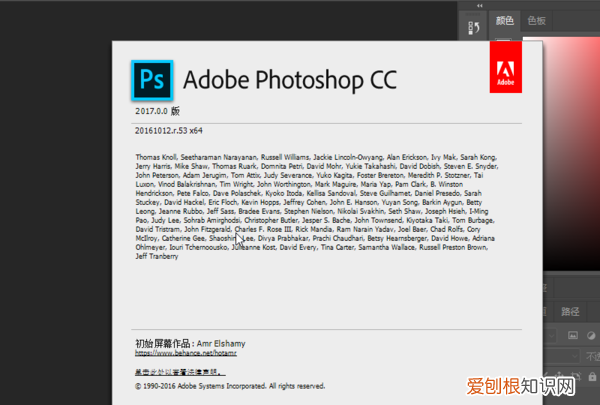The width and height of the screenshot is (600, 405).
Task: Open the layer filter type dropdown
Action: pos(549,334)
